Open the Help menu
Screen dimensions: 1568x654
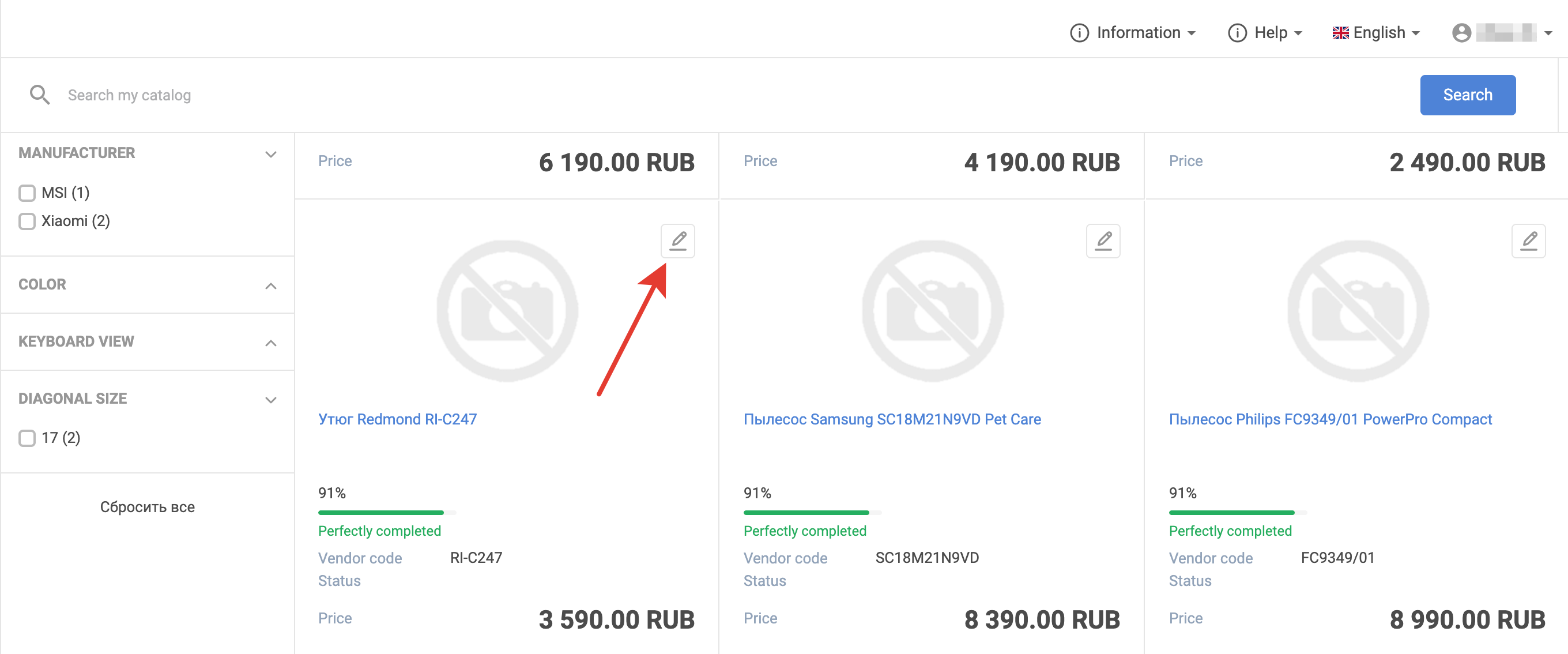tap(1271, 33)
